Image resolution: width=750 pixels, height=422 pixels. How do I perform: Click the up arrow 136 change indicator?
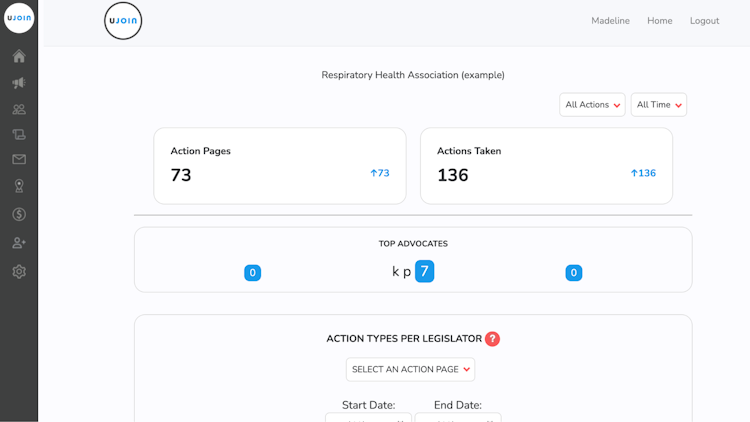[x=643, y=173]
